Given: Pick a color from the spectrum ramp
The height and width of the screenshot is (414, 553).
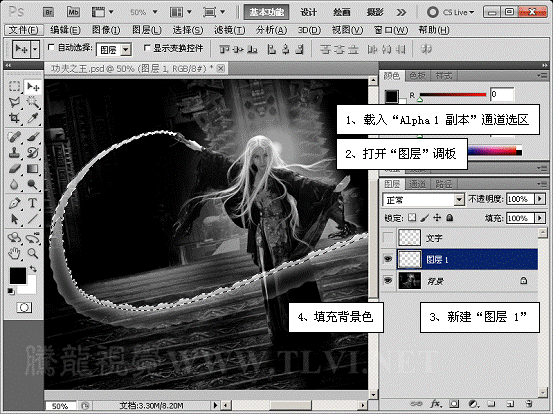Looking at the screenshot, I should click(x=495, y=151).
